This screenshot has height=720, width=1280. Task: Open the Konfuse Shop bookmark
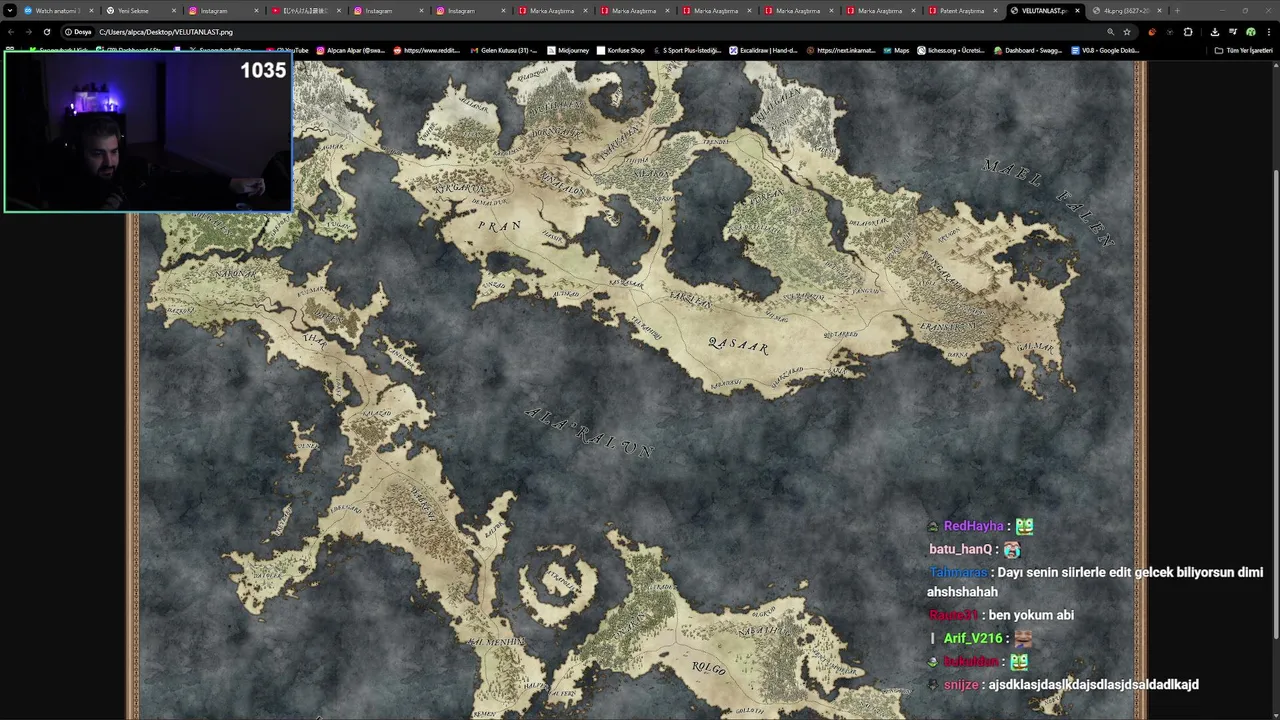621,50
